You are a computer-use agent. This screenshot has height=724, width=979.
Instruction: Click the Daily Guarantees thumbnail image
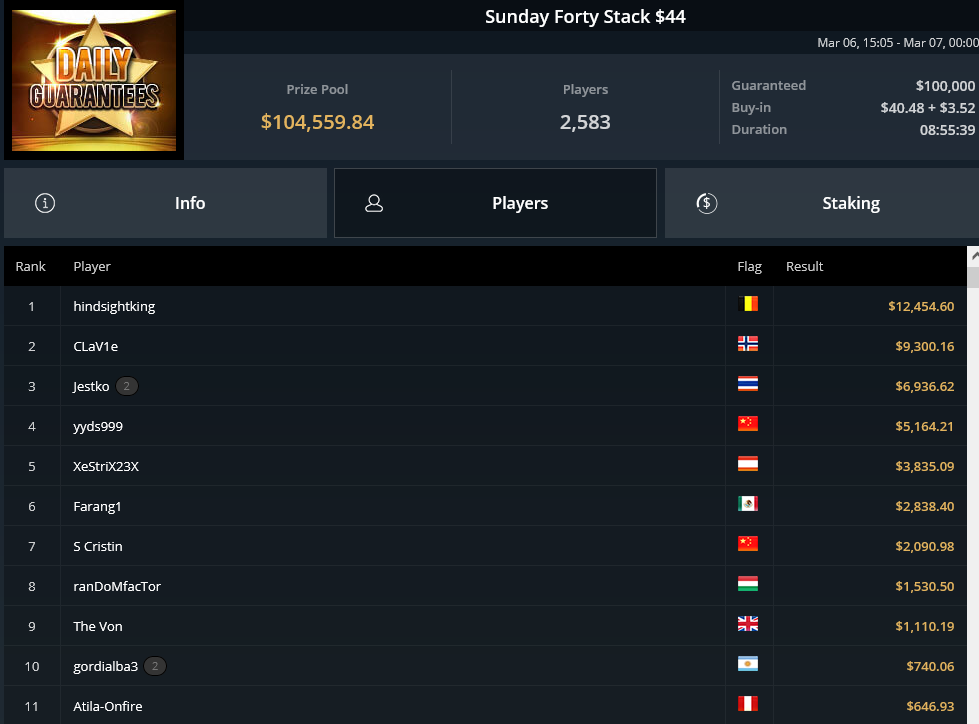(94, 80)
